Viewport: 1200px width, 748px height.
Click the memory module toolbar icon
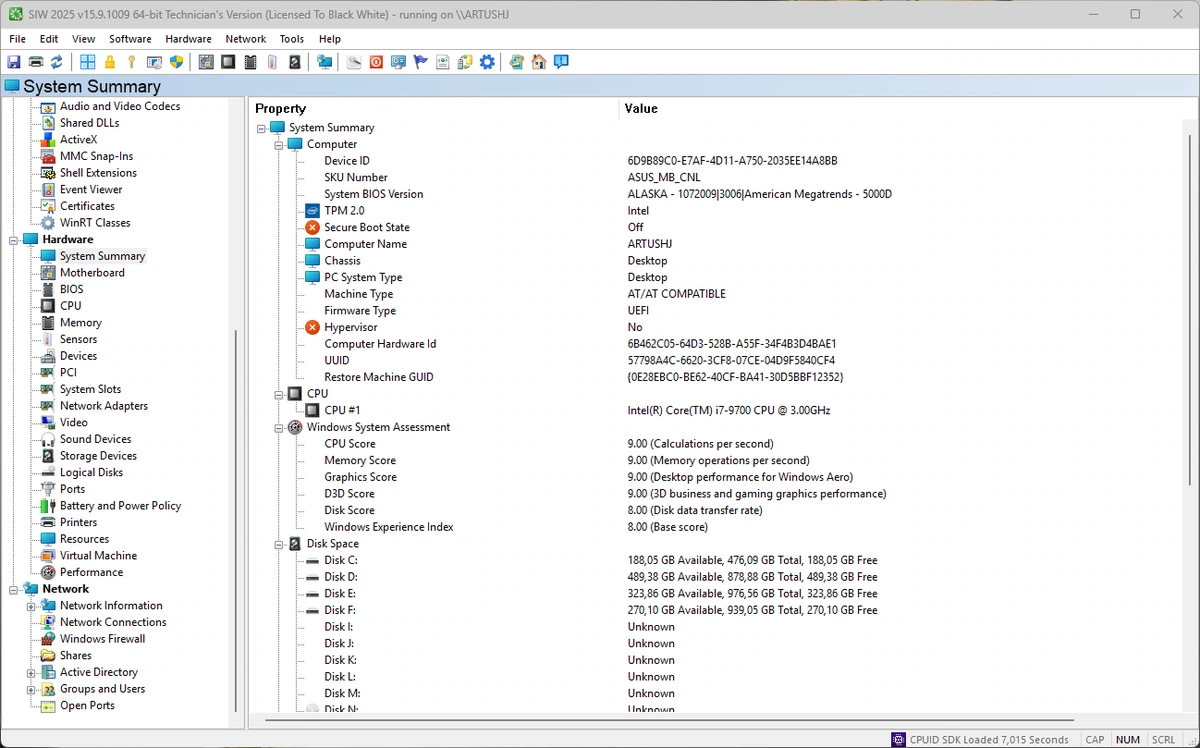(250, 62)
